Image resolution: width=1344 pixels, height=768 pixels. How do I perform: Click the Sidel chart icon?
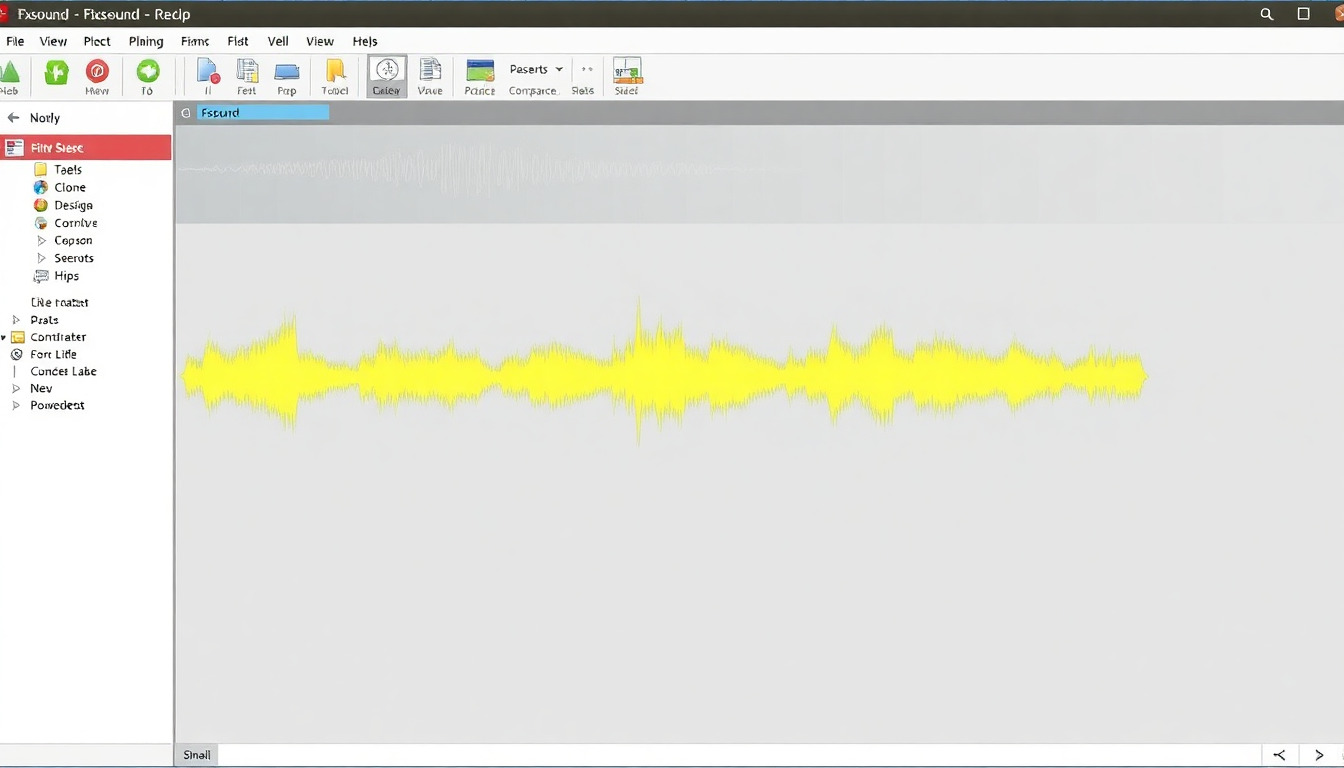(627, 72)
